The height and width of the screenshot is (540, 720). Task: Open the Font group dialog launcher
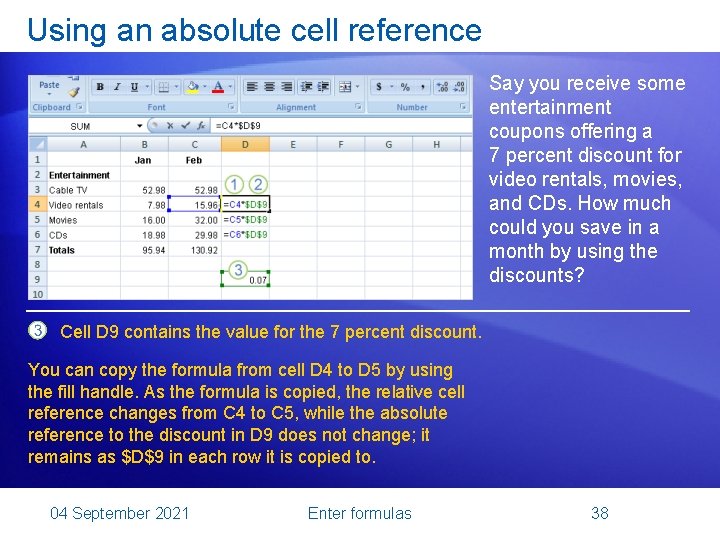tap(231, 107)
